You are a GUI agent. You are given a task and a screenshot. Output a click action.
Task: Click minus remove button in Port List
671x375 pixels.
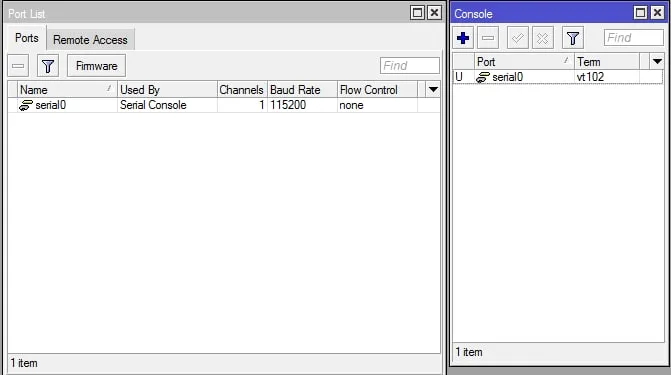coord(18,66)
